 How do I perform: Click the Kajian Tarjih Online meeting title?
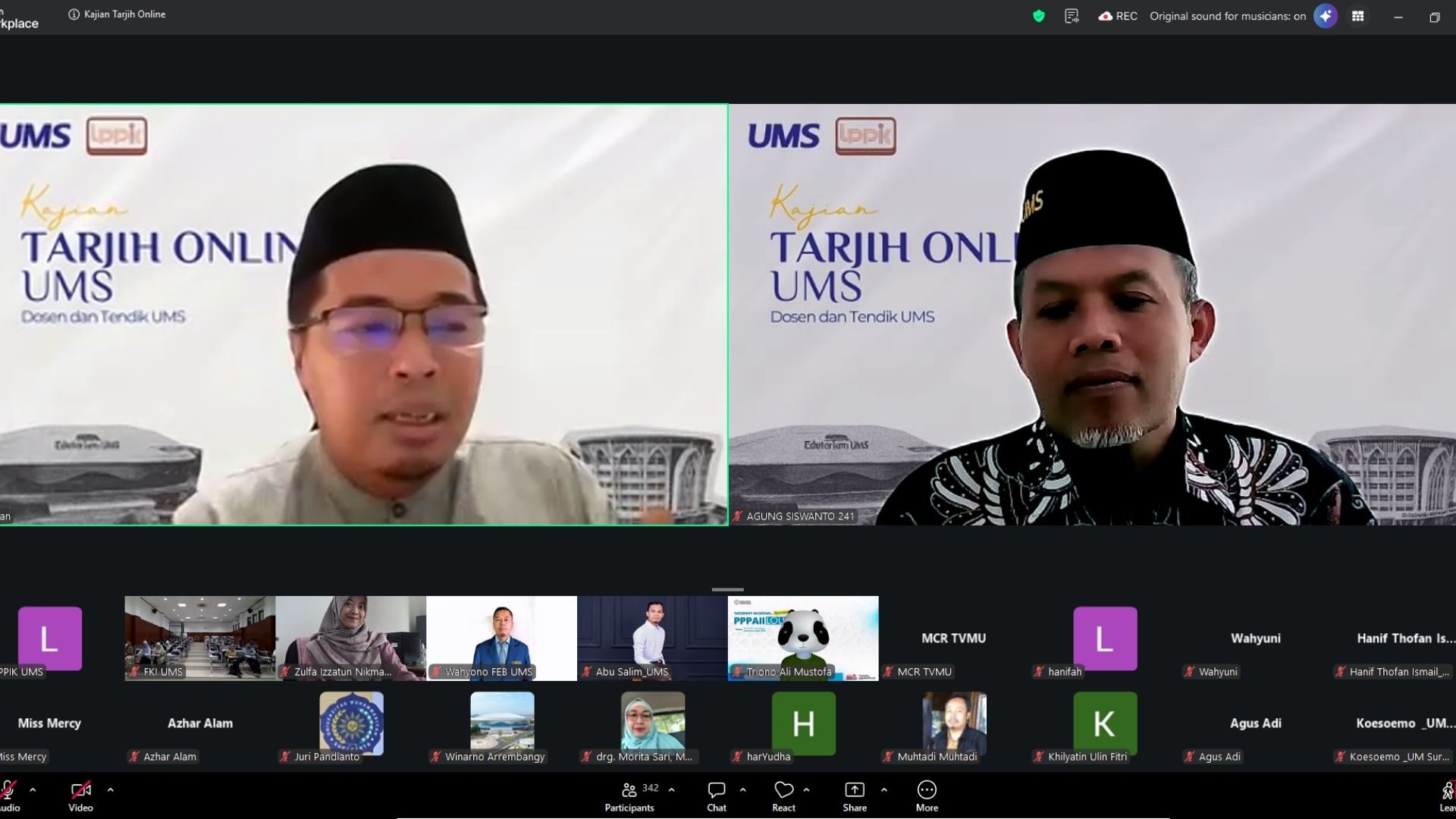point(125,14)
